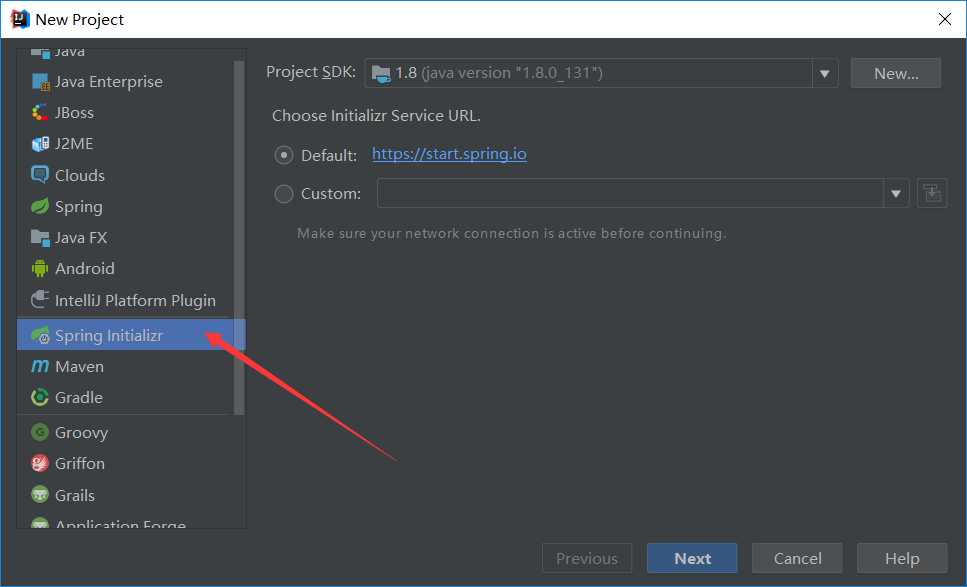The height and width of the screenshot is (587, 967).
Task: Click the disabled Previous button
Action: pos(586,558)
